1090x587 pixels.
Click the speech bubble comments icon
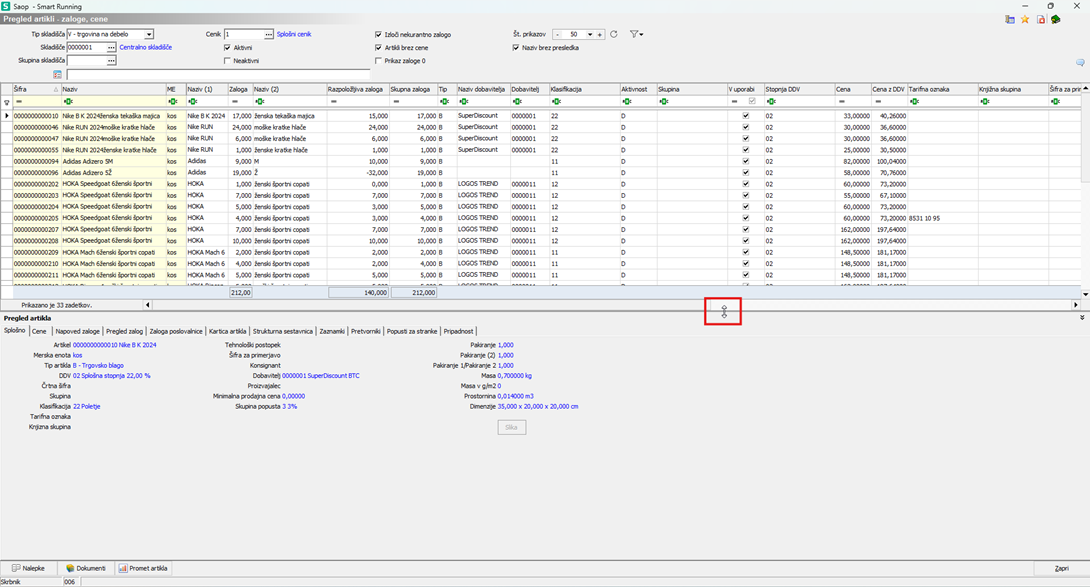1080,62
